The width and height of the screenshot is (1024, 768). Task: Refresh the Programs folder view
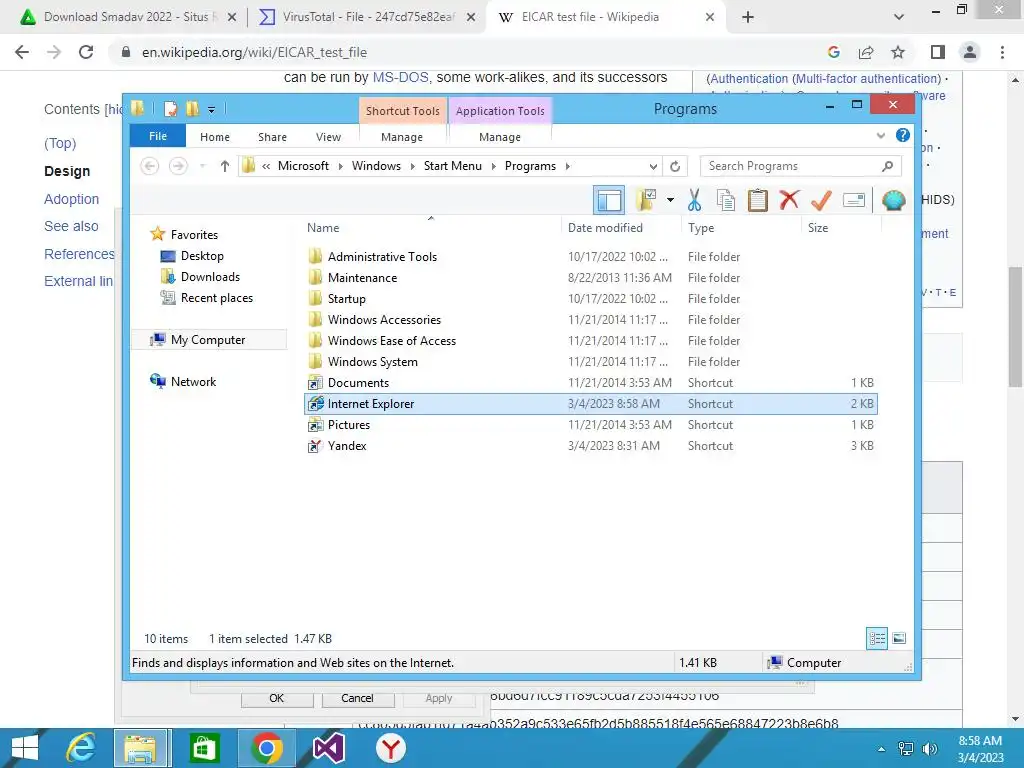tap(675, 166)
